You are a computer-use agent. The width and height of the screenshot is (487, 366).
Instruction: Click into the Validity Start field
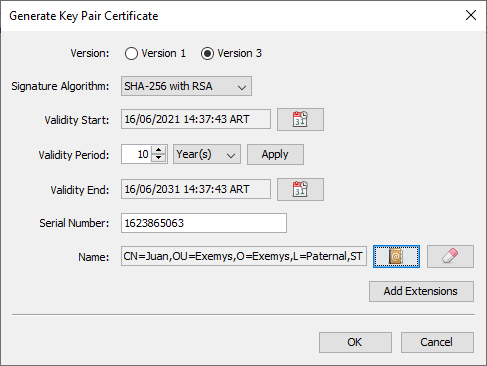click(x=196, y=119)
